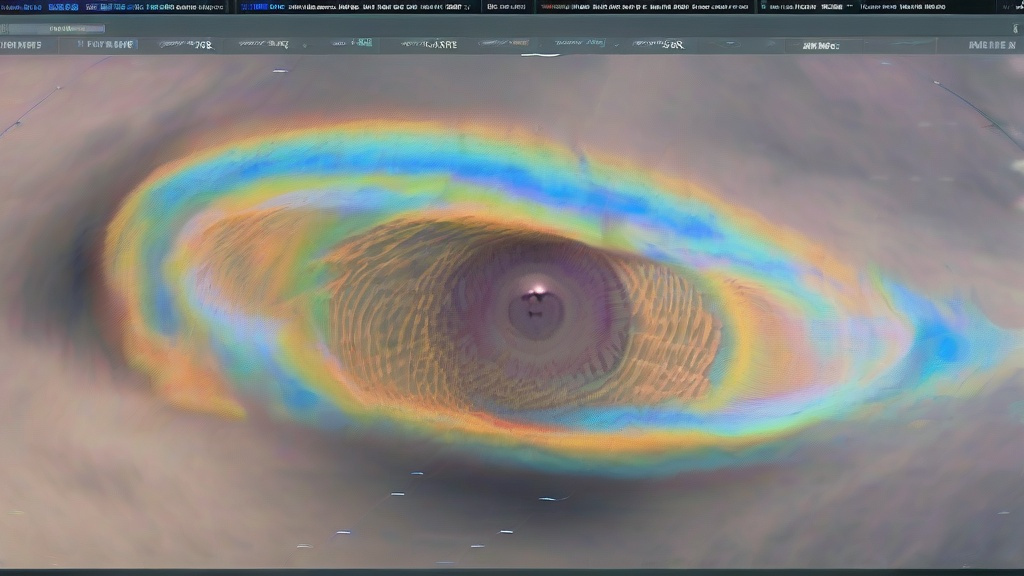Click the pupil of the eye image
Image resolution: width=1024 pixels, height=576 pixels.
coord(536,314)
